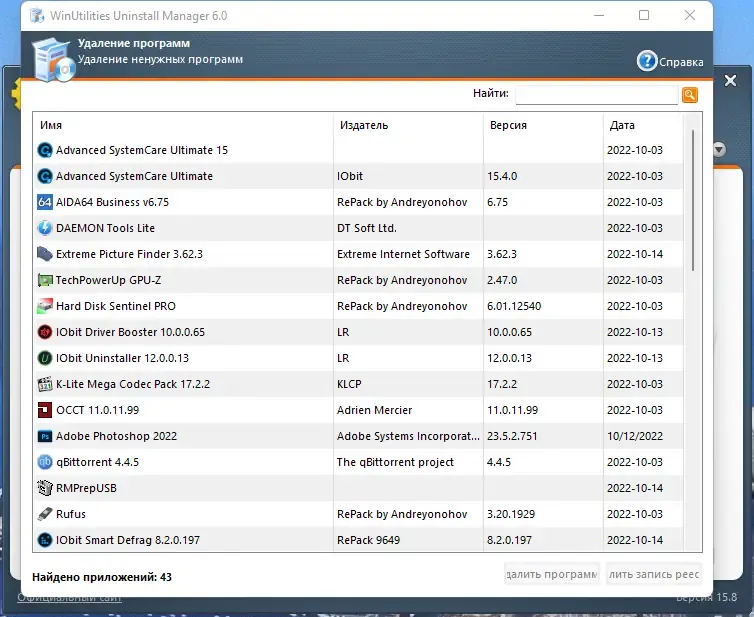Click the blue question mark help icon
Screen dimensions: 754x617
click(x=647, y=61)
